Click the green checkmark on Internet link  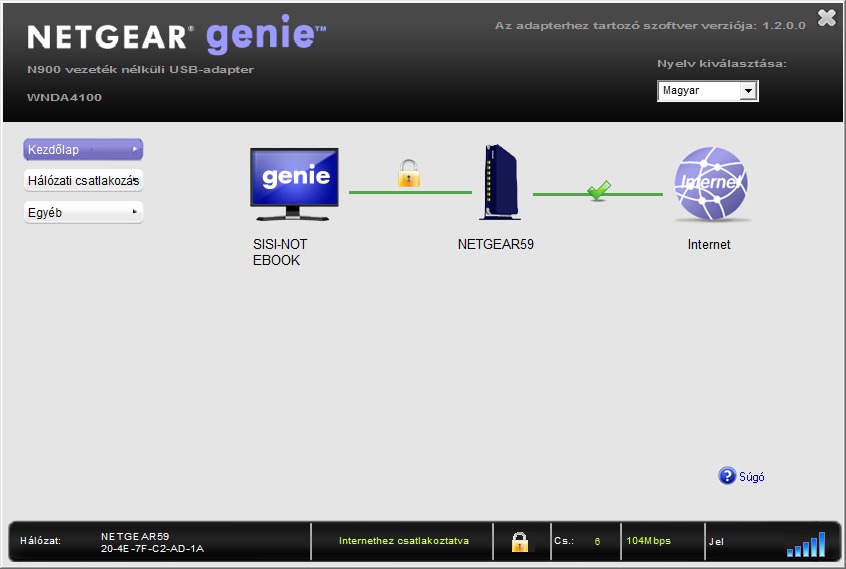click(x=599, y=190)
